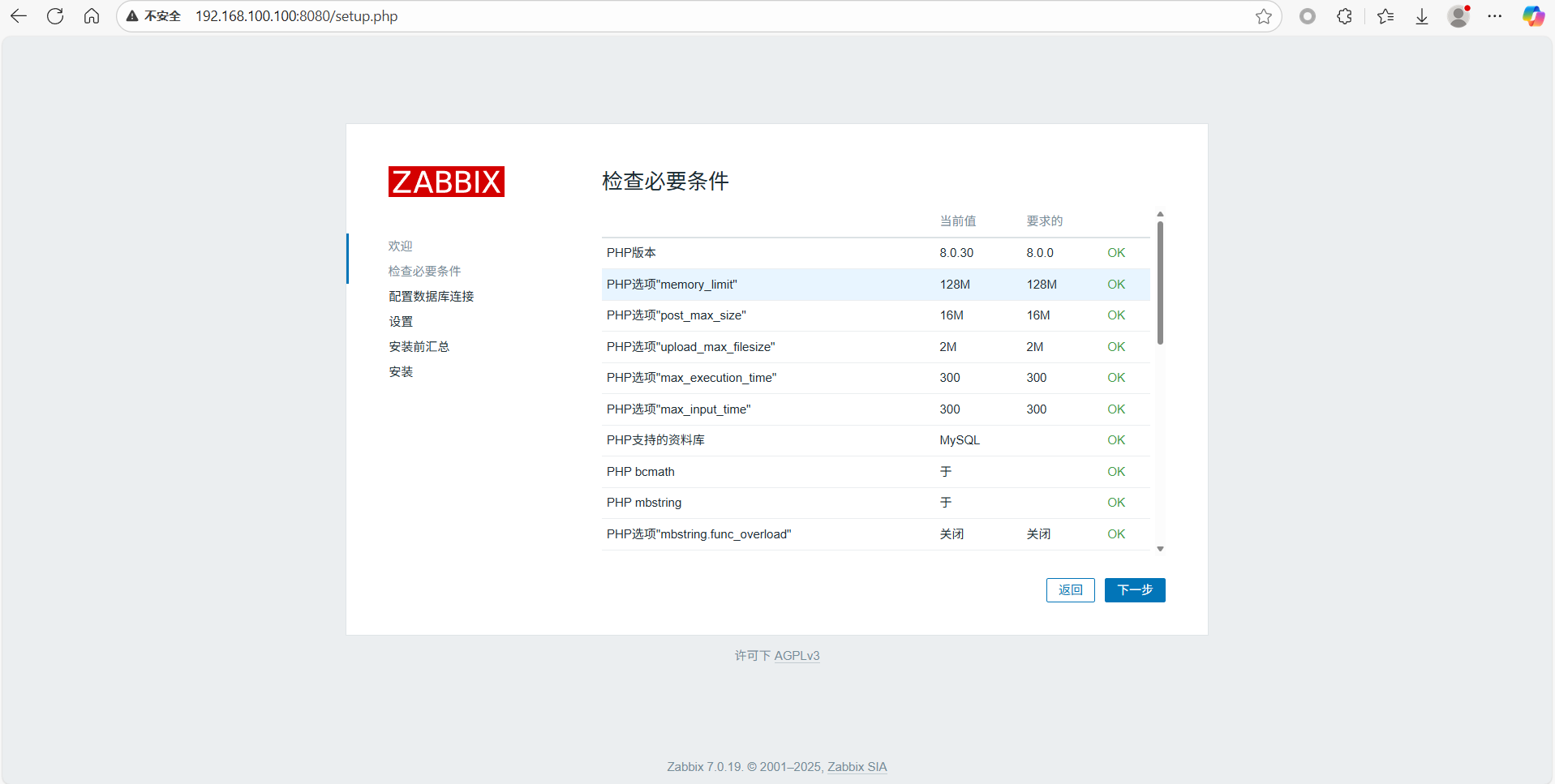Go to browser home page icon
The image size is (1555, 784).
92,16
